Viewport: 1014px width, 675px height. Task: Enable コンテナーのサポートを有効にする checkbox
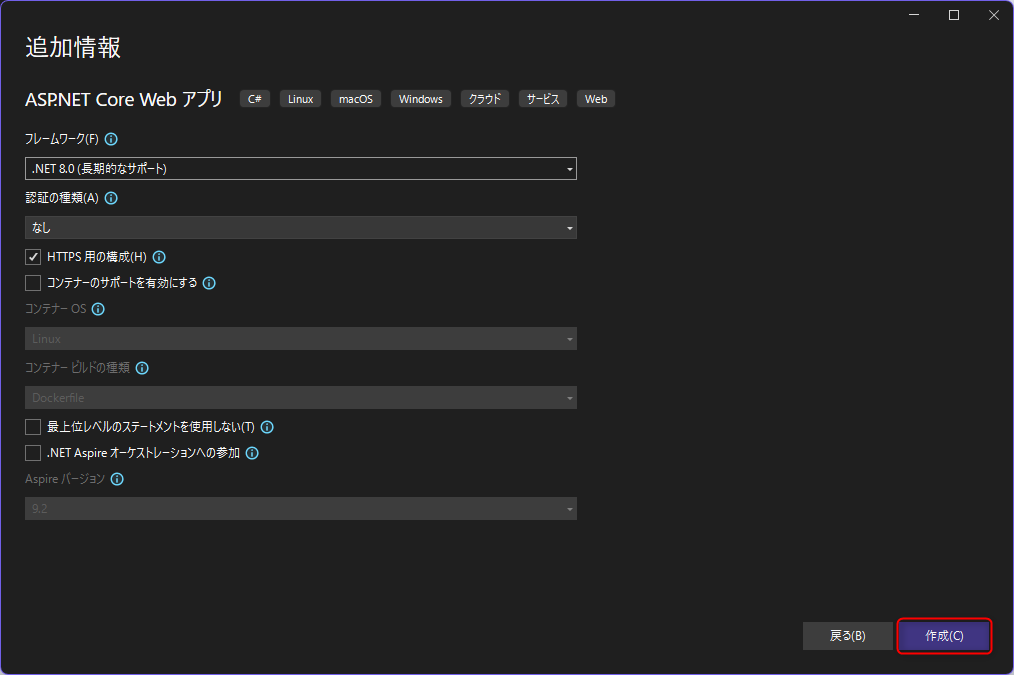[x=33, y=283]
